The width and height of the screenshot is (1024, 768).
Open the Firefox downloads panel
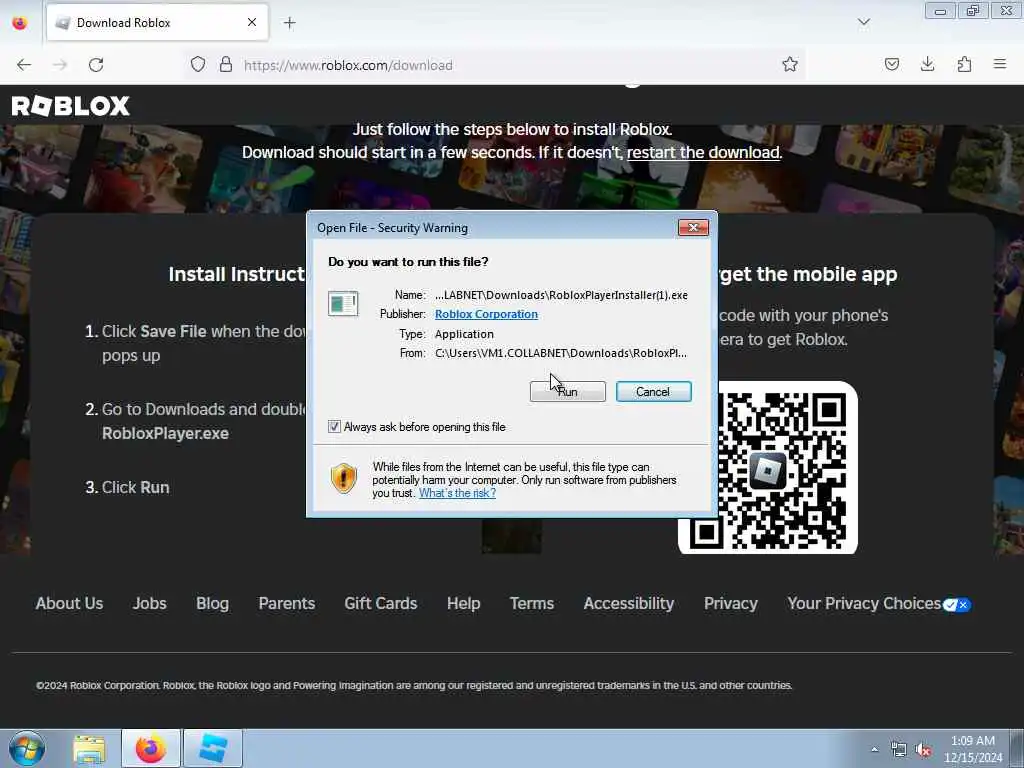click(927, 65)
